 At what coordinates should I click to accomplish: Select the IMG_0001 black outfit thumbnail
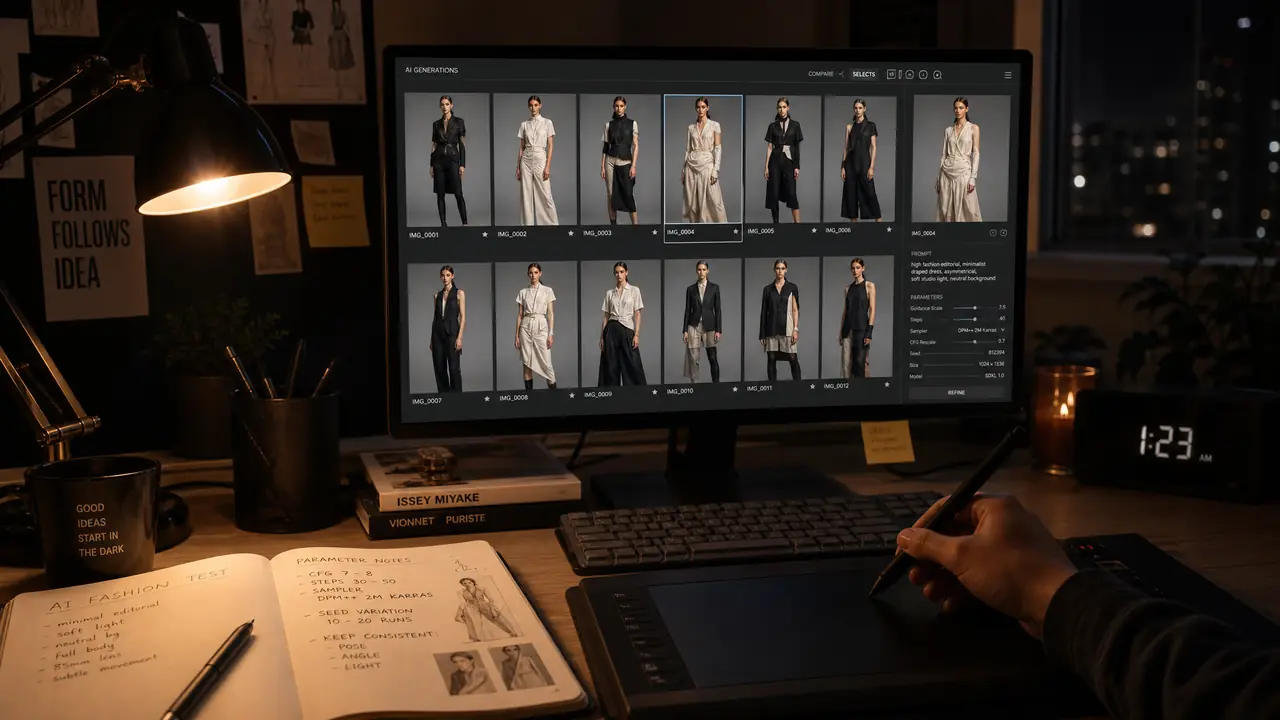point(447,160)
